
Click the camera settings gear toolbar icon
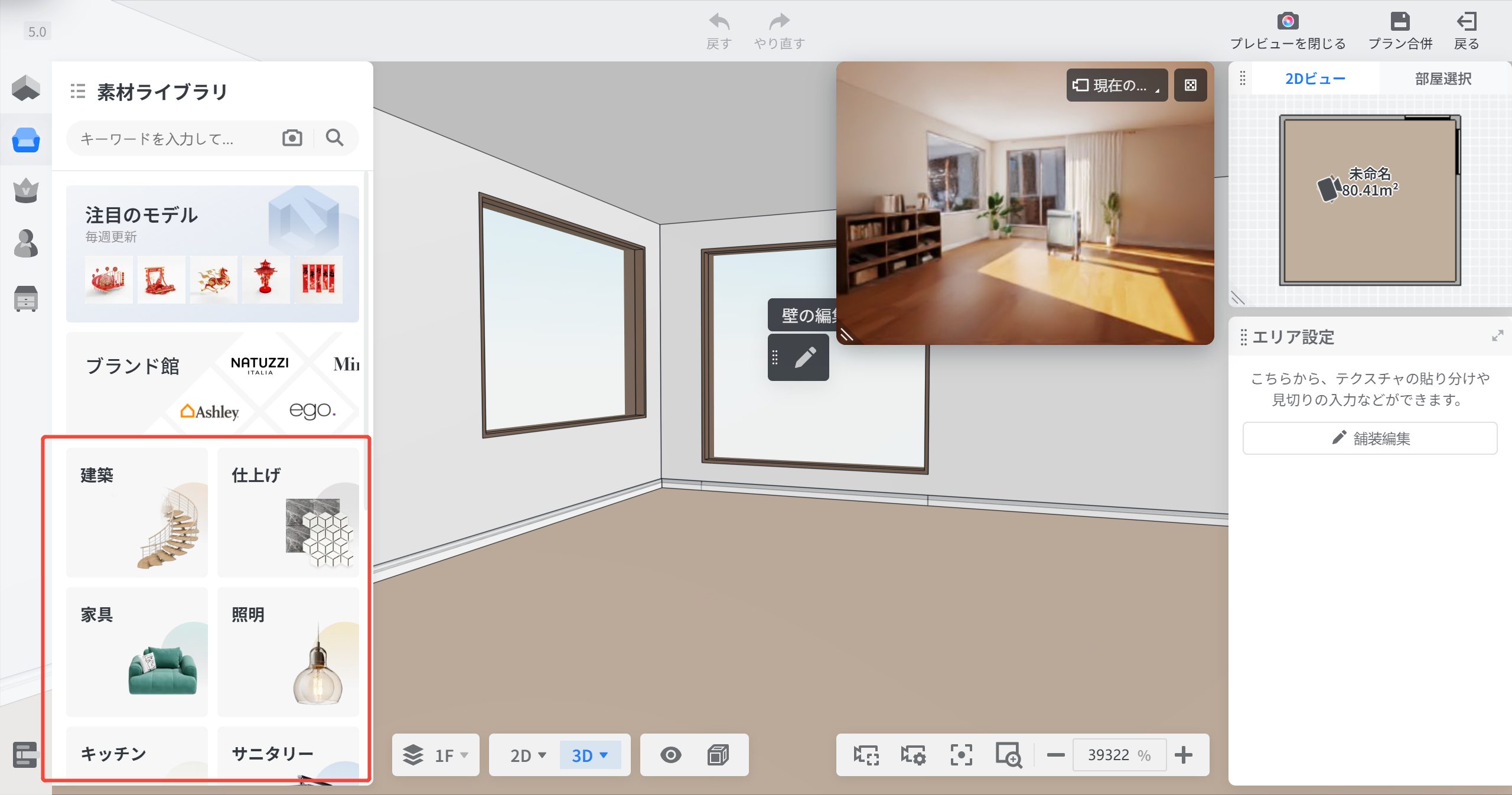[913, 755]
